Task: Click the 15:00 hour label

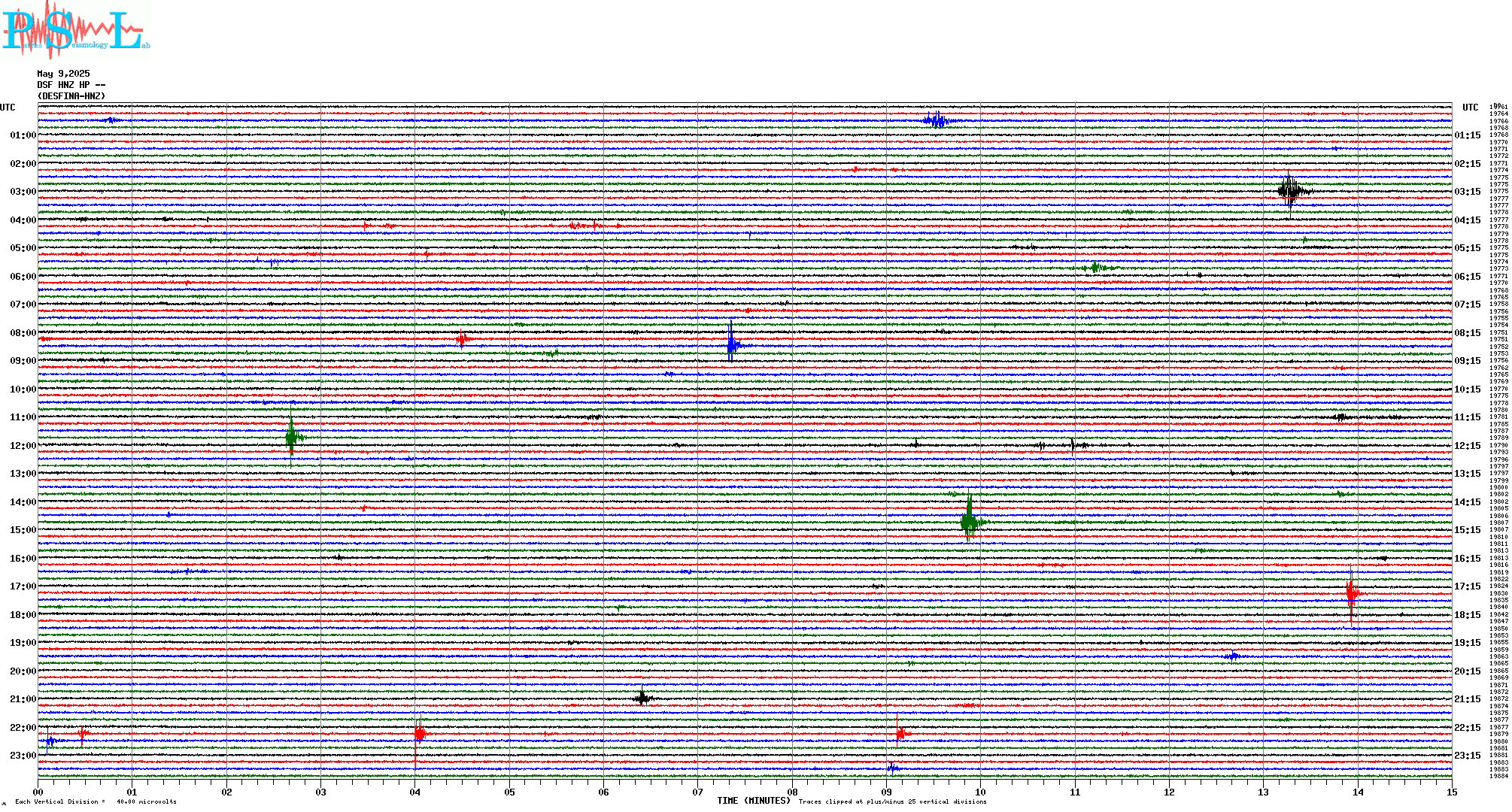Action: coord(23,530)
